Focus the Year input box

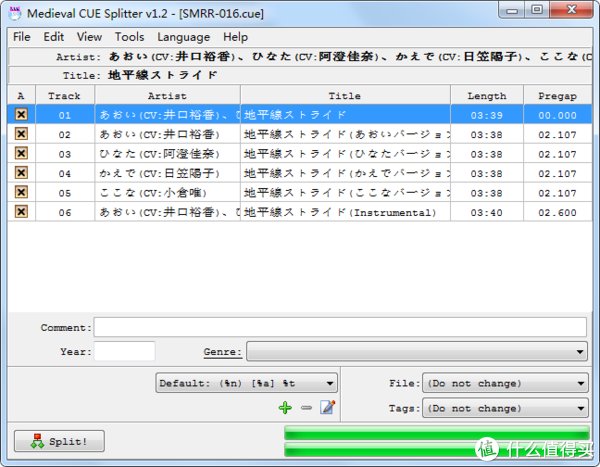pos(124,352)
